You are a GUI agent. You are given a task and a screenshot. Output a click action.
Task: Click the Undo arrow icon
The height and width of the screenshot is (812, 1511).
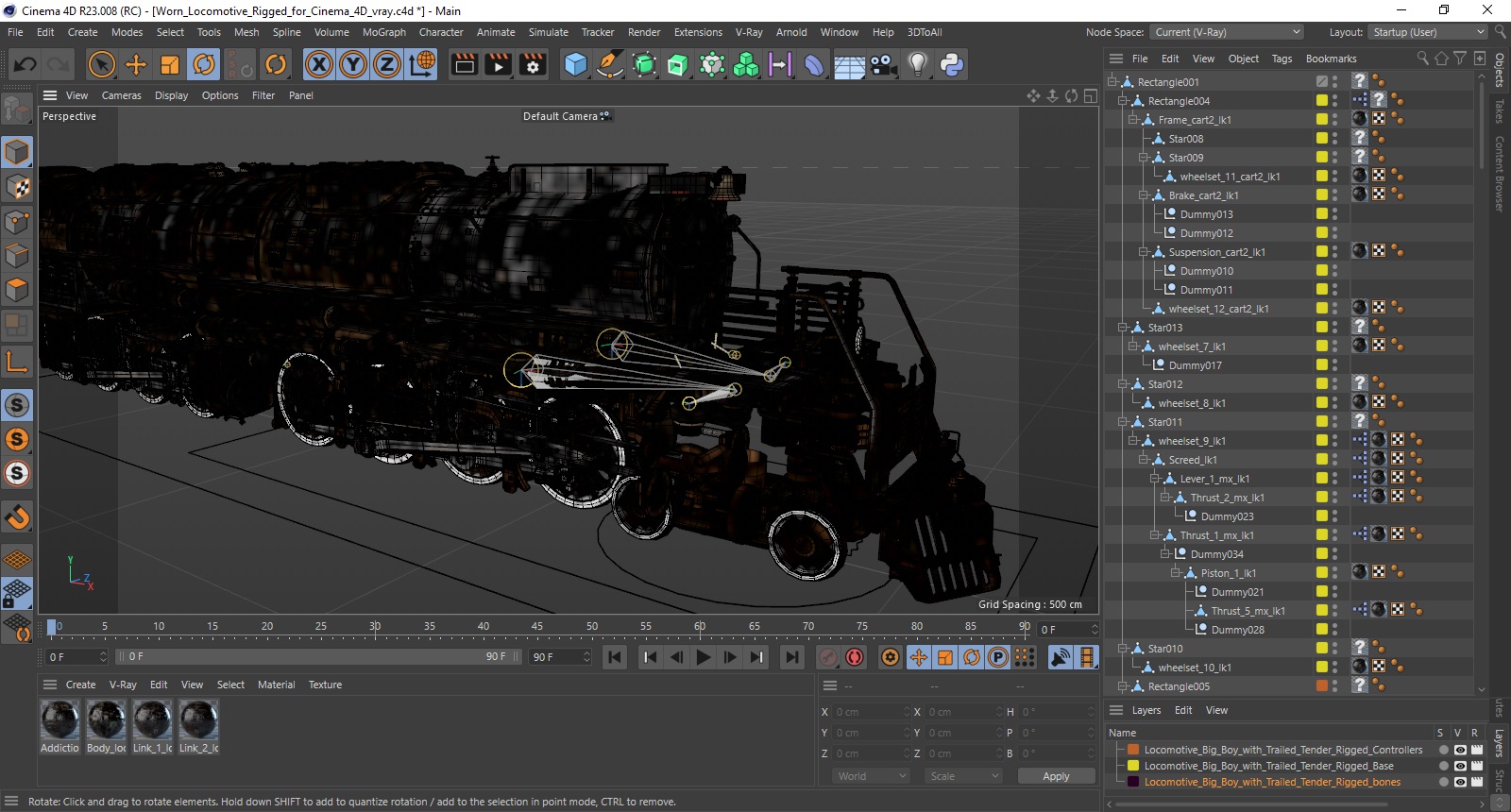25,64
